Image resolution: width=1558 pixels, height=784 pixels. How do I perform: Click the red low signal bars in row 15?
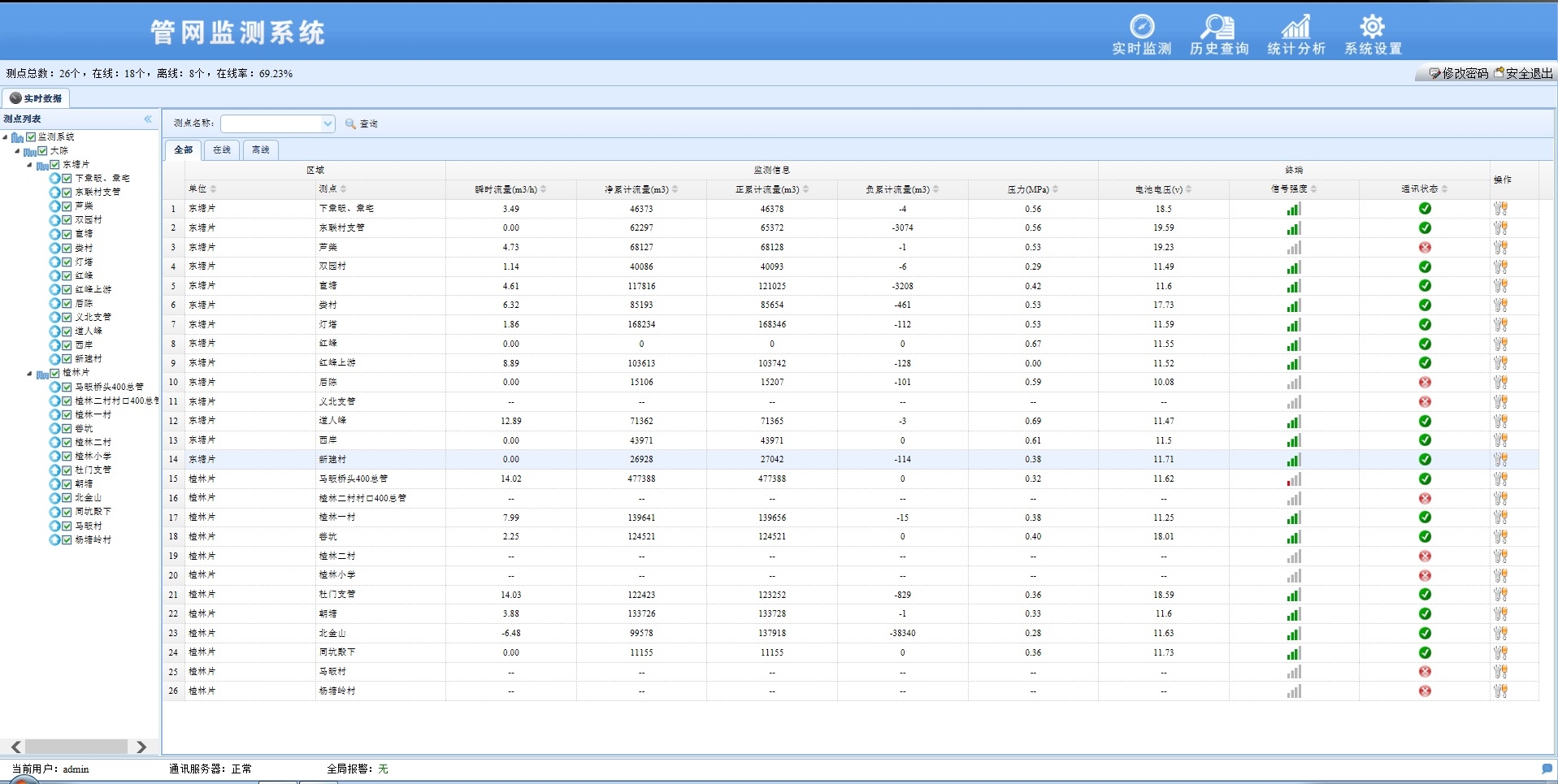click(1294, 479)
